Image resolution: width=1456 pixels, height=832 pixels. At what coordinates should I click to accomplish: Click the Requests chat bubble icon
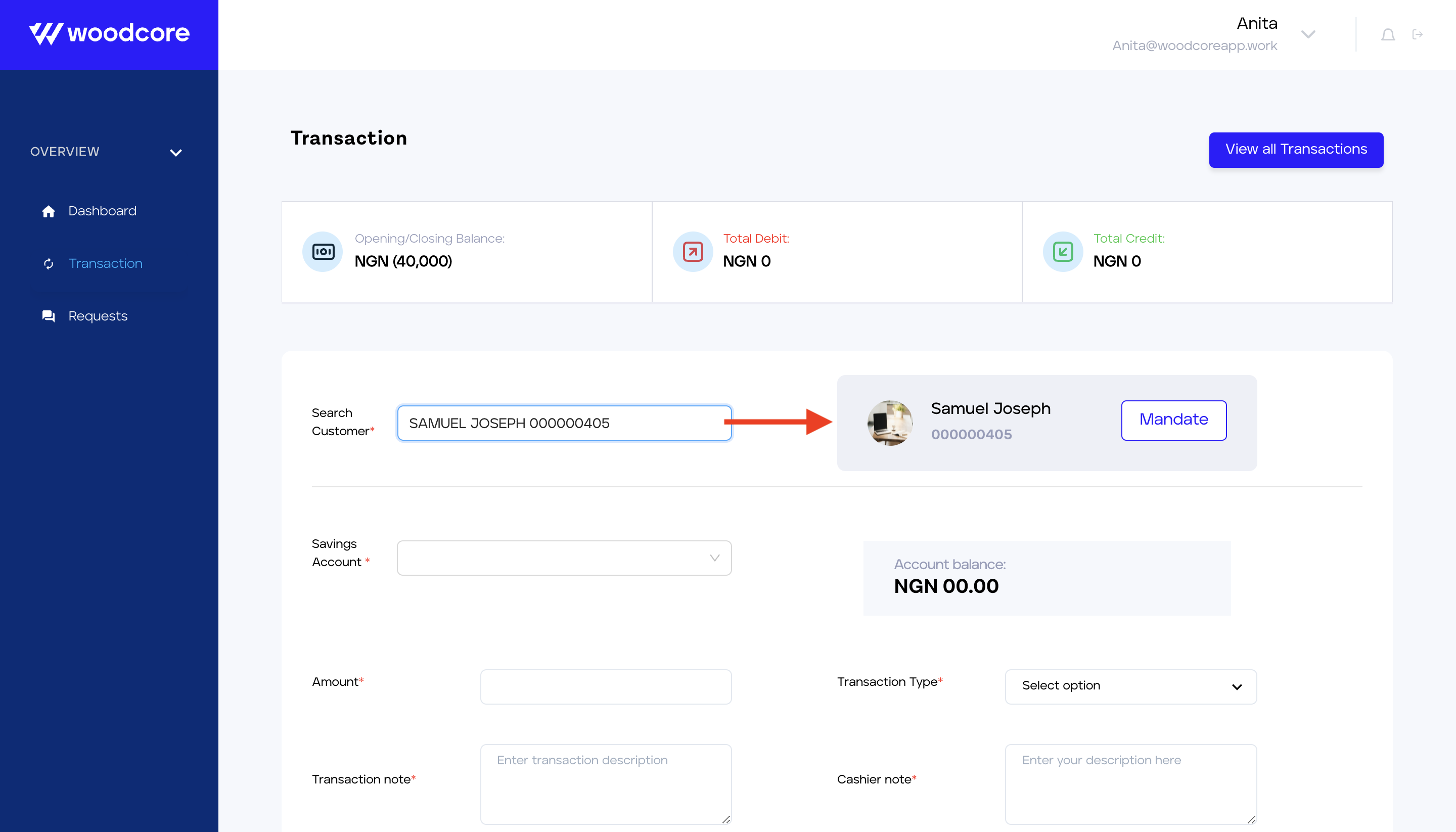click(49, 316)
